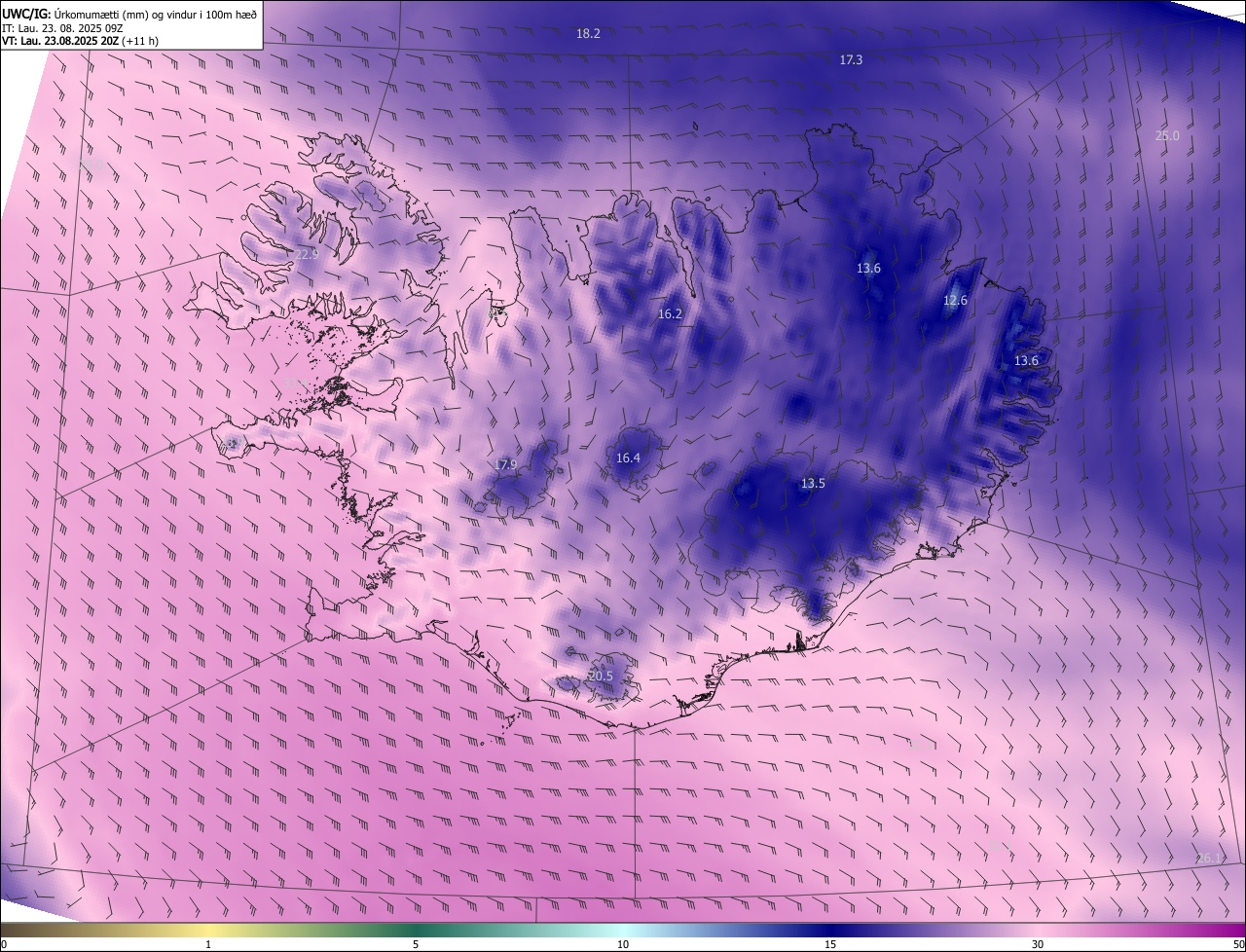Click the 17.3 value label

pos(851,59)
